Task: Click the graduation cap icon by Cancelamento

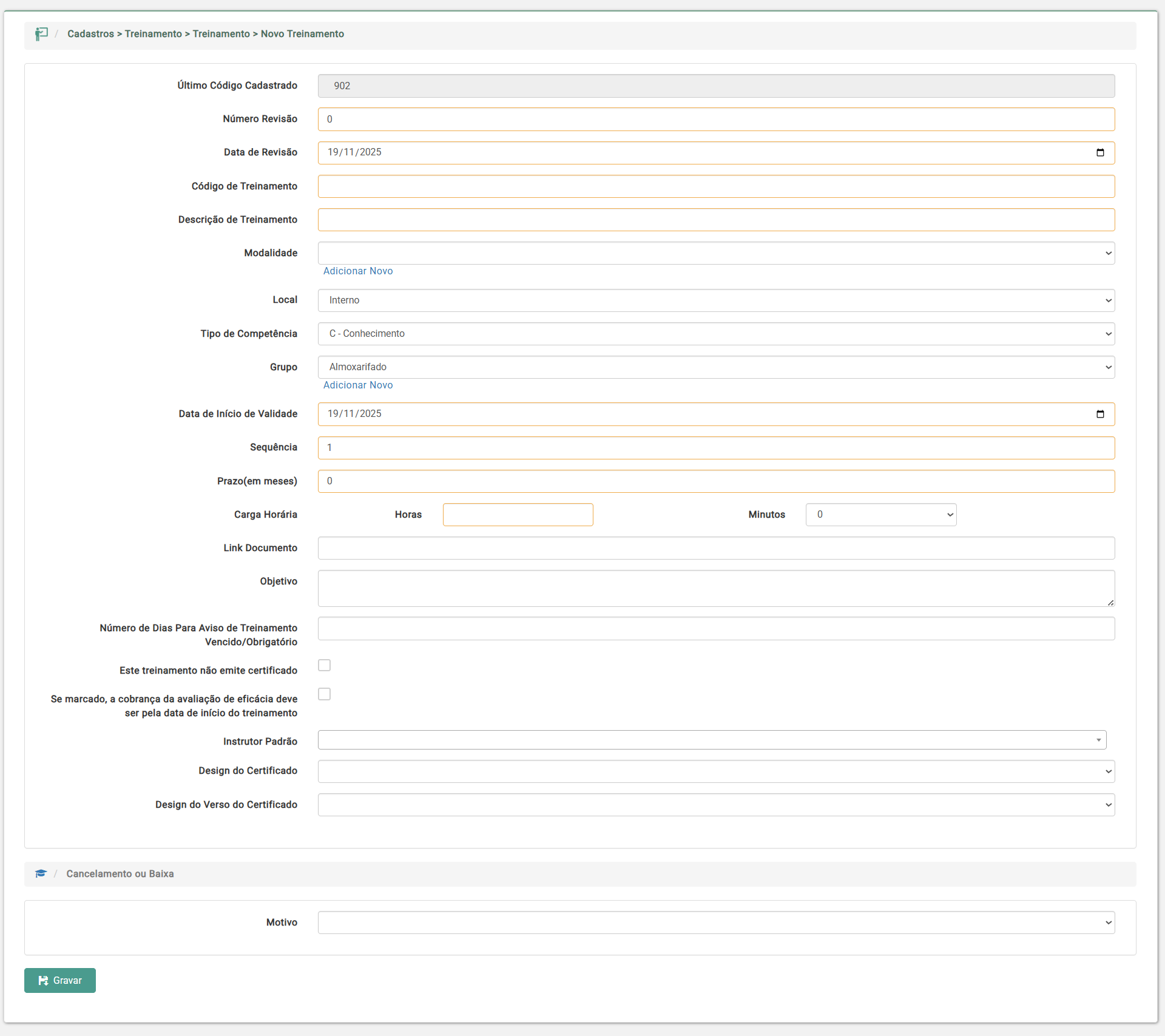Action: pos(41,874)
